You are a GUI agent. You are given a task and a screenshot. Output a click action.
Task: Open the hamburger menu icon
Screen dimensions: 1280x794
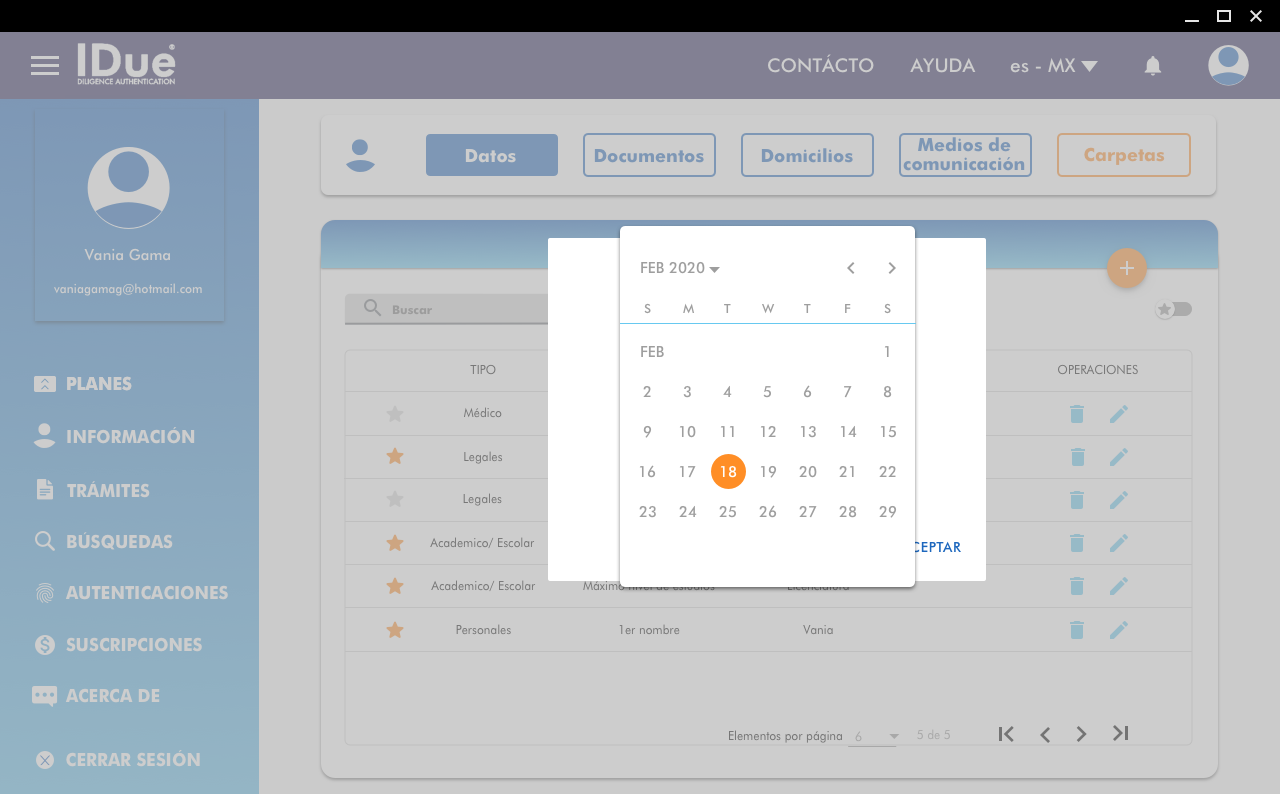coord(45,66)
